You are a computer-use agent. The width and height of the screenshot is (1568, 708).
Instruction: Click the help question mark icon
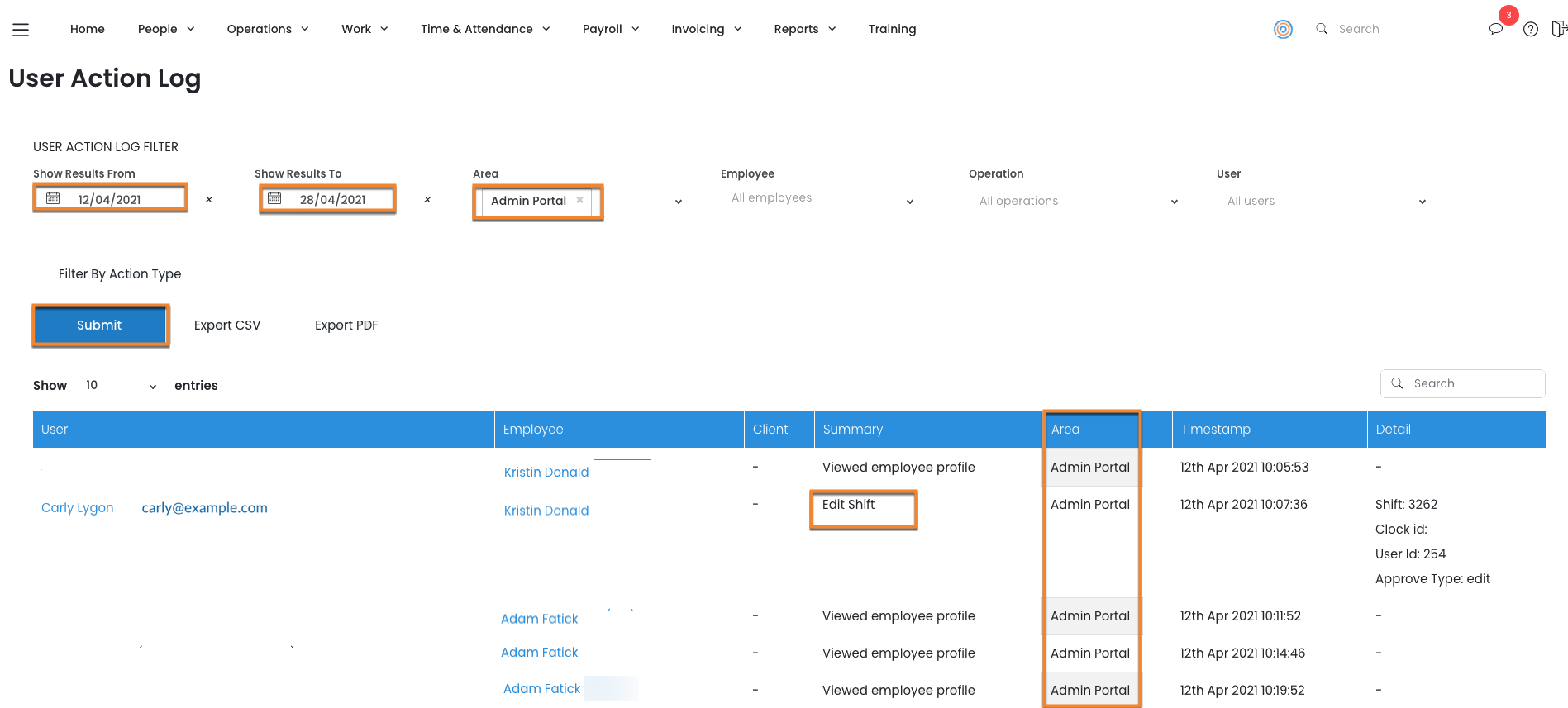pyautogui.click(x=1531, y=30)
